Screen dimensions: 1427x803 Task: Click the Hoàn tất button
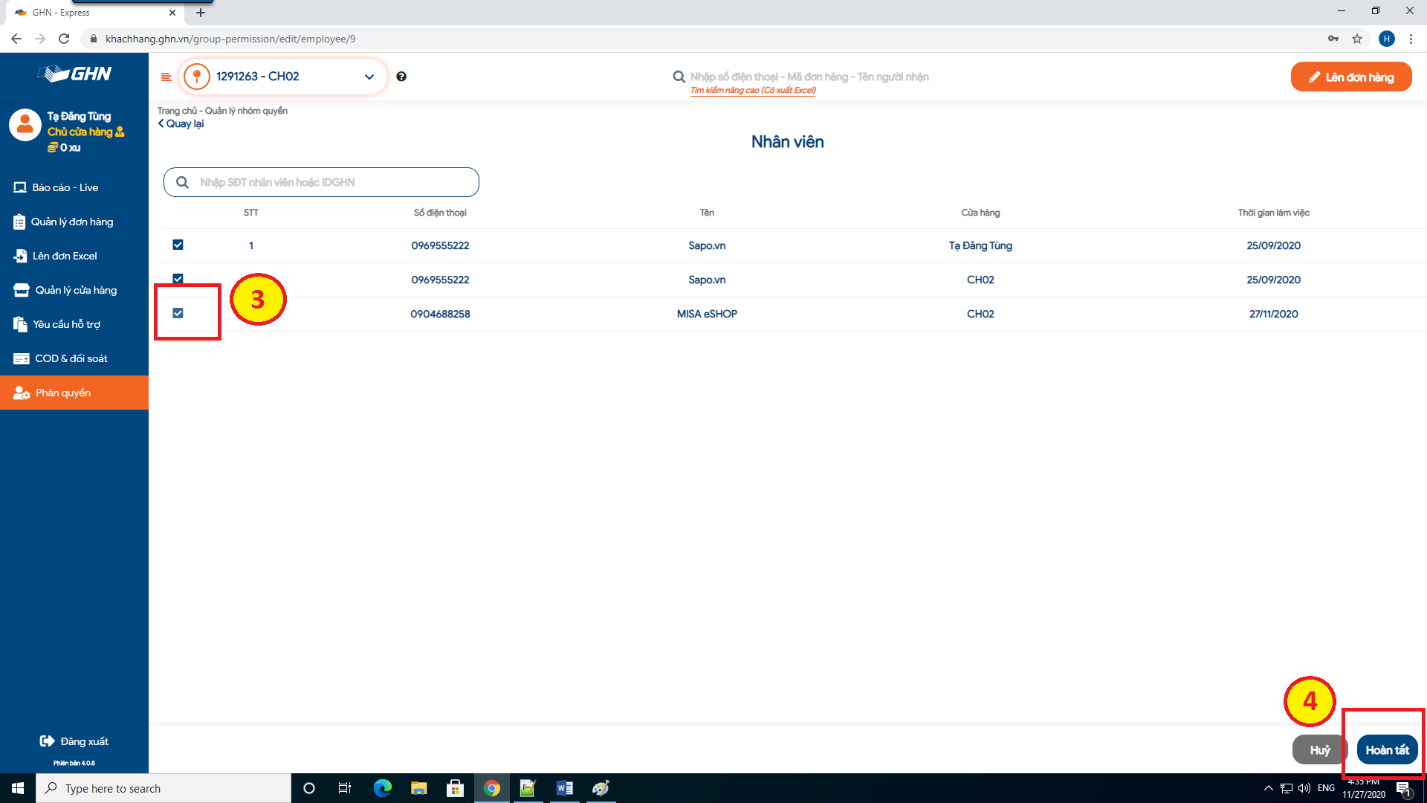click(1387, 750)
